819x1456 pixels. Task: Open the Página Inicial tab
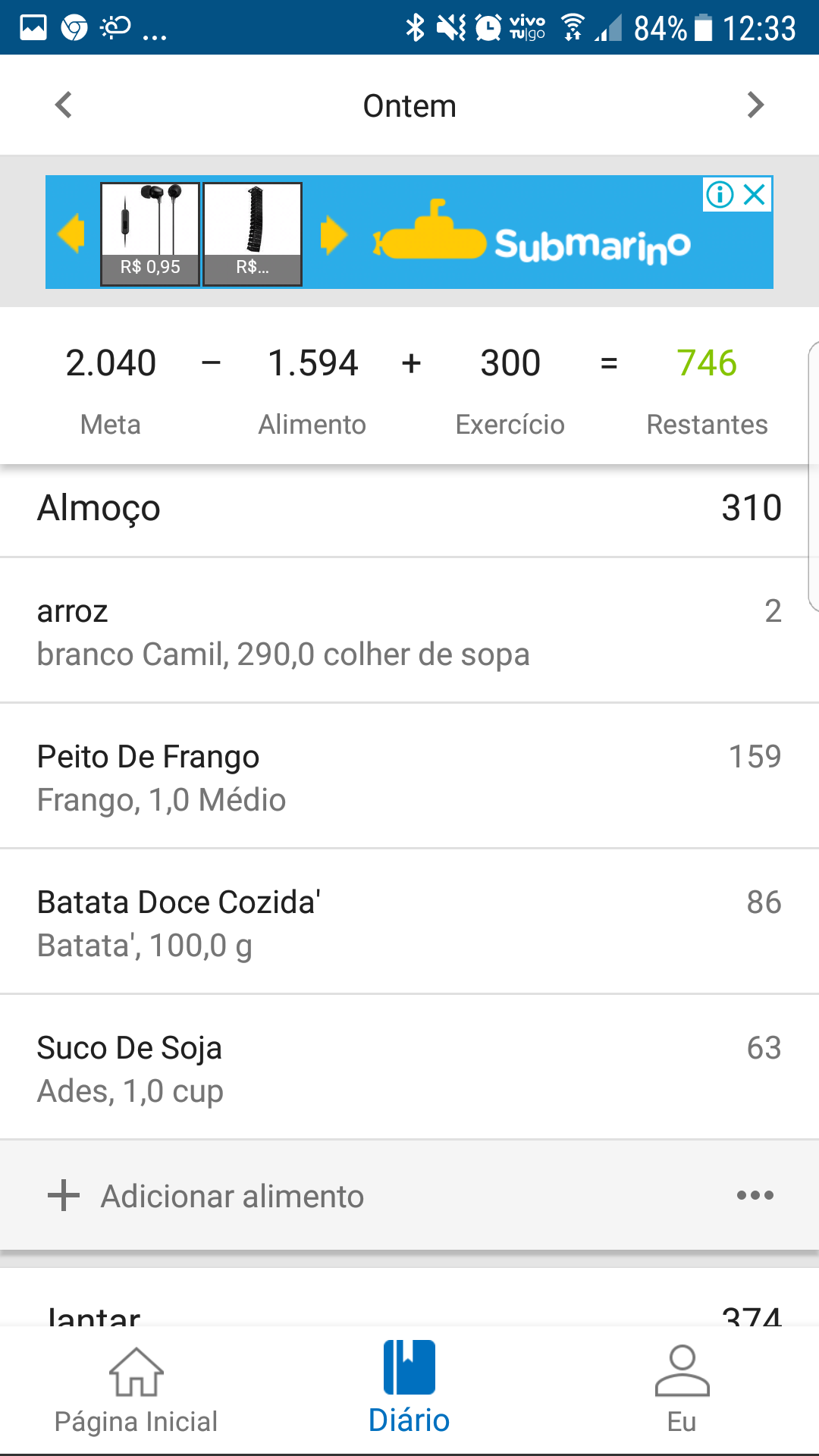click(x=136, y=1390)
